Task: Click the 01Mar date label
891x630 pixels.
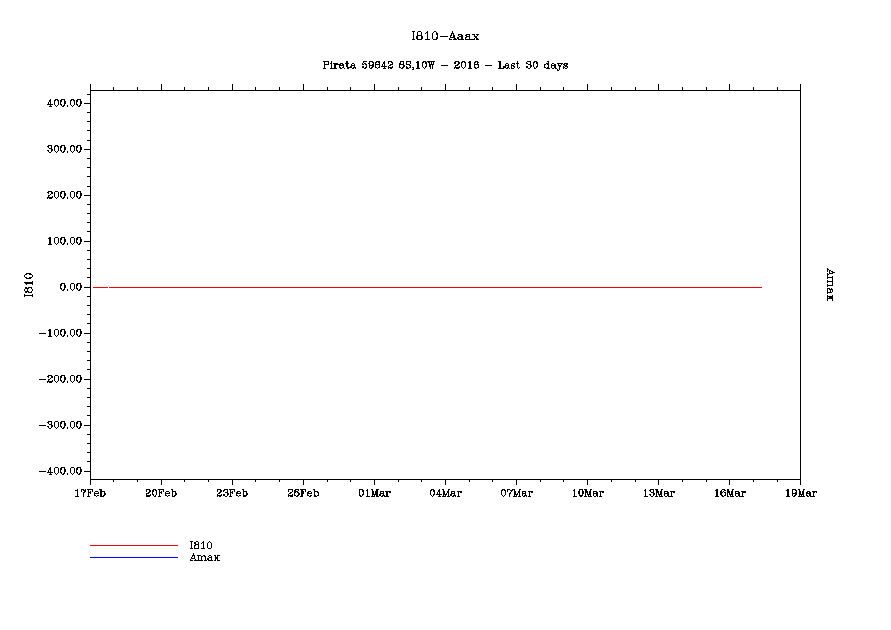Action: click(x=374, y=493)
